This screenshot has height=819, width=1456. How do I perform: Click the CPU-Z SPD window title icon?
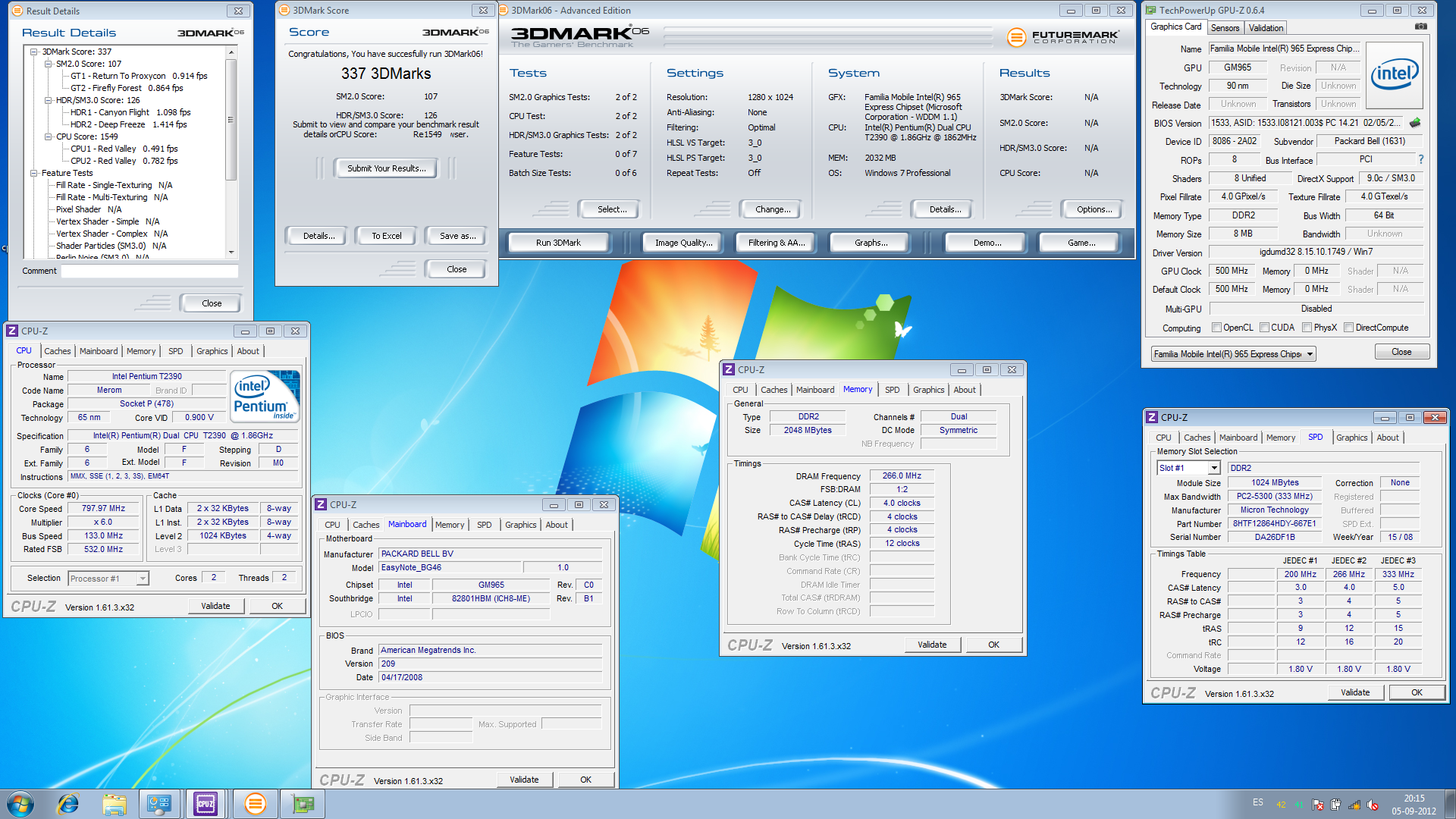coord(1152,417)
